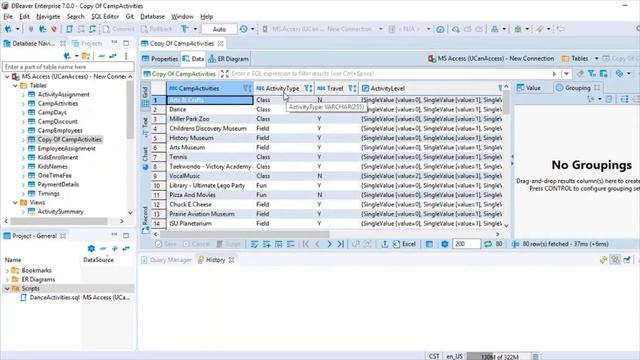The image size is (640, 360).
Task: Click the Add row icon in results toolbar
Action: pos(267,244)
